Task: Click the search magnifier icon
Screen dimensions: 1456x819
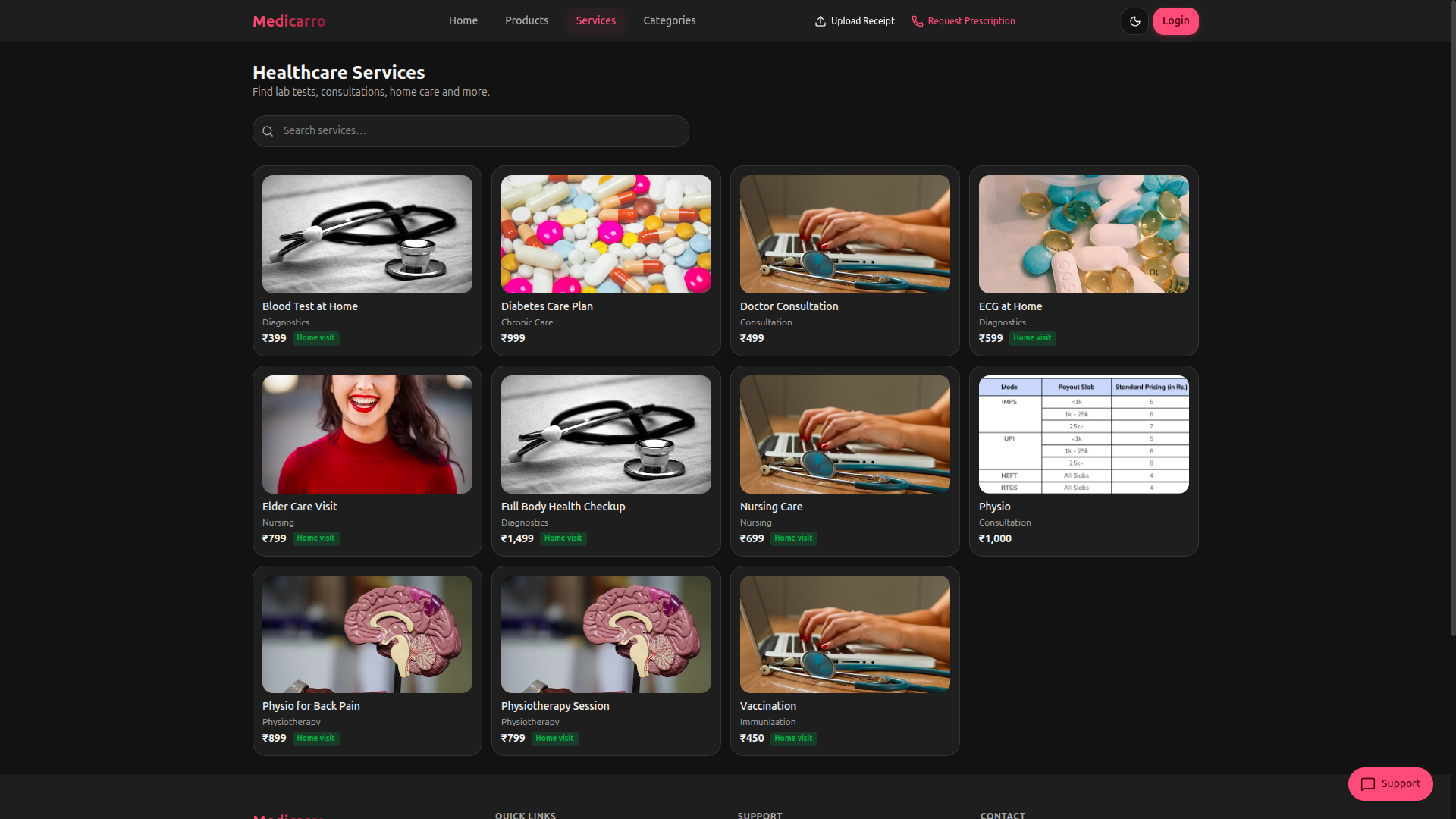Action: pos(268,131)
